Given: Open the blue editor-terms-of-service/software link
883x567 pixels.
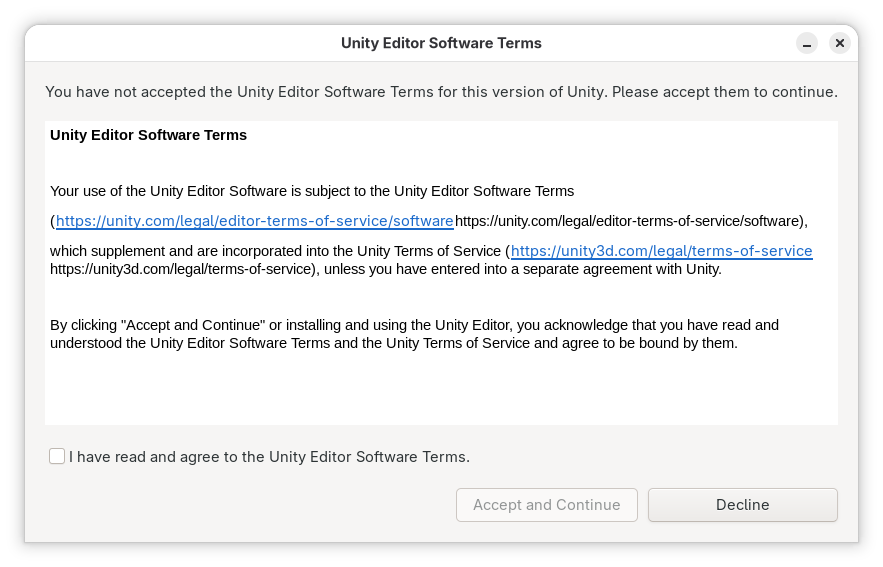Looking at the screenshot, I should pos(254,221).
